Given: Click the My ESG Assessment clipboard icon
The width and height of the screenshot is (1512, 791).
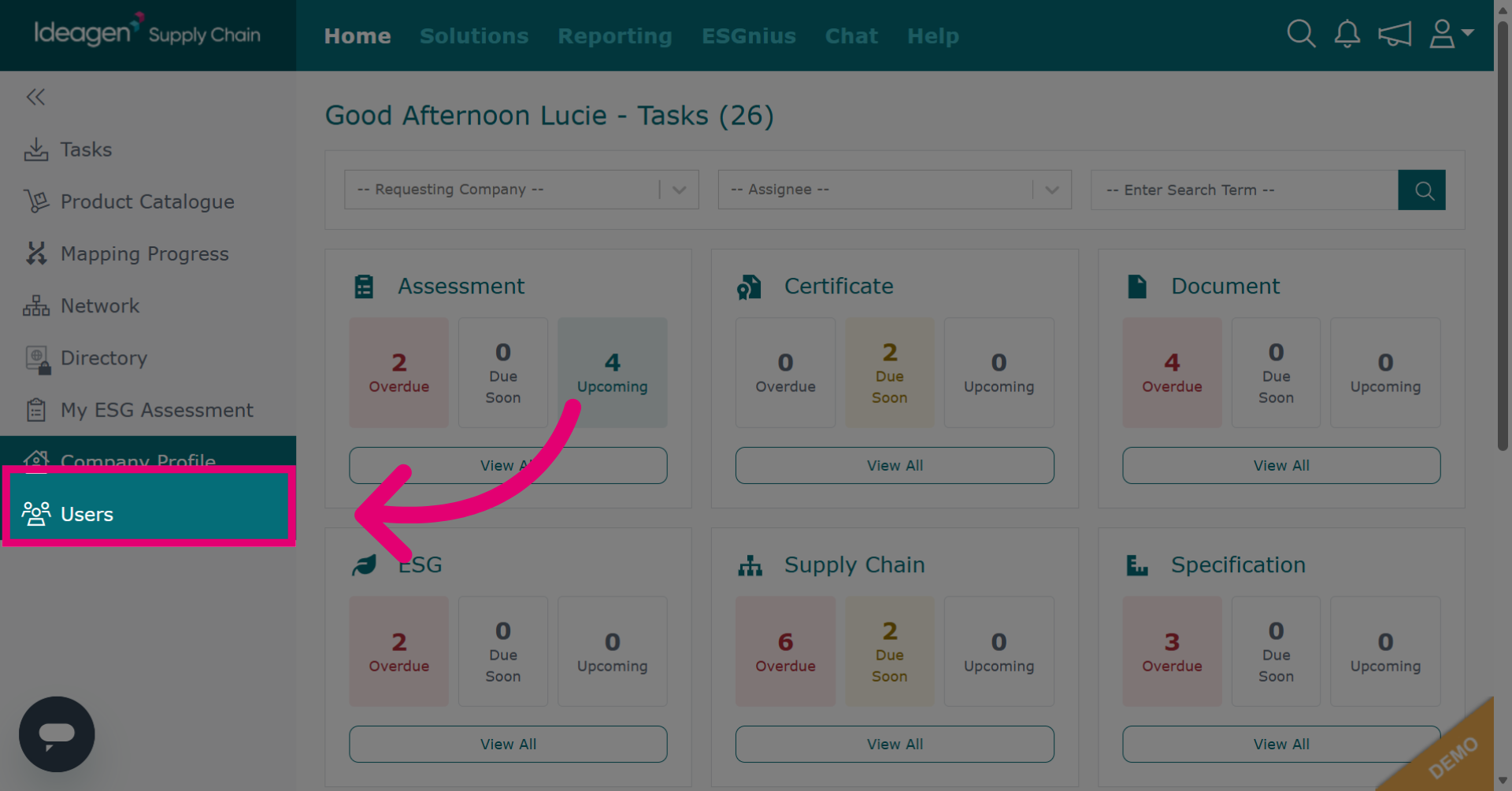Looking at the screenshot, I should coord(36,410).
